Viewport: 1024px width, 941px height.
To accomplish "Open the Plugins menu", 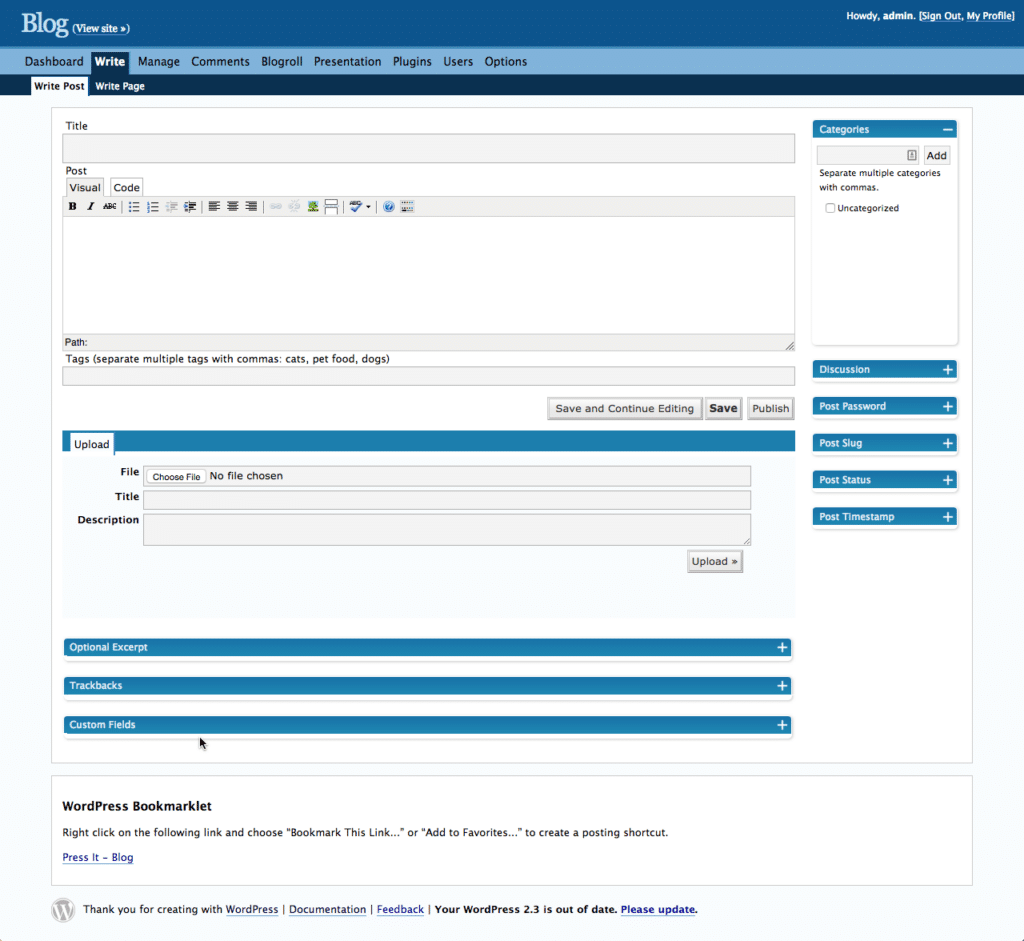I will 412,61.
